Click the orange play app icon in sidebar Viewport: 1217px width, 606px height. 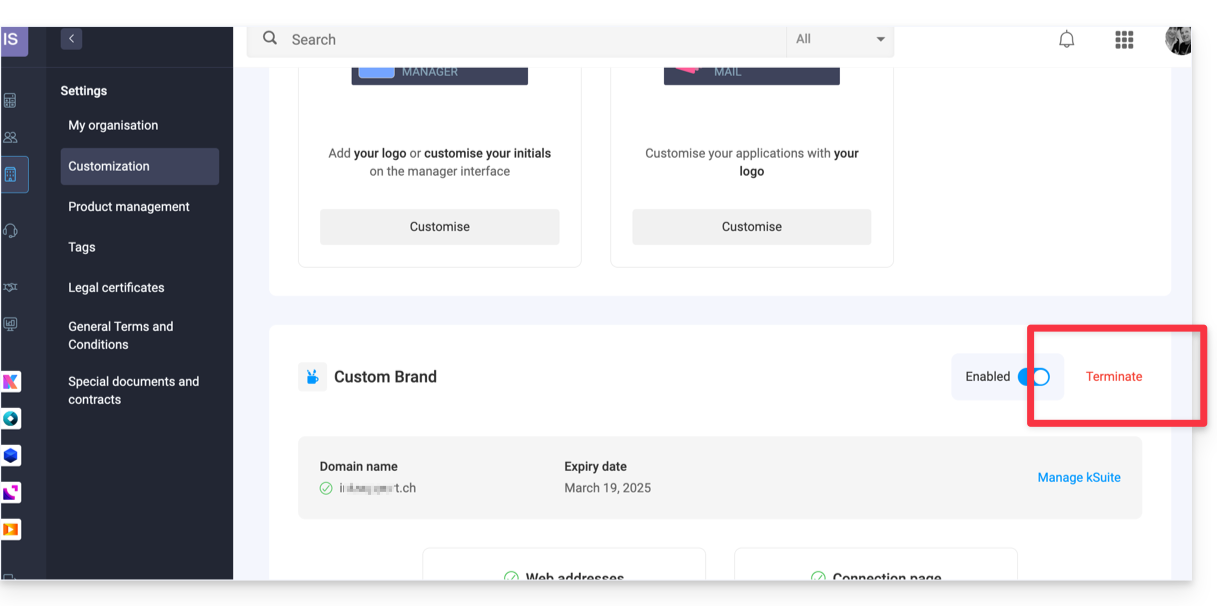point(11,529)
